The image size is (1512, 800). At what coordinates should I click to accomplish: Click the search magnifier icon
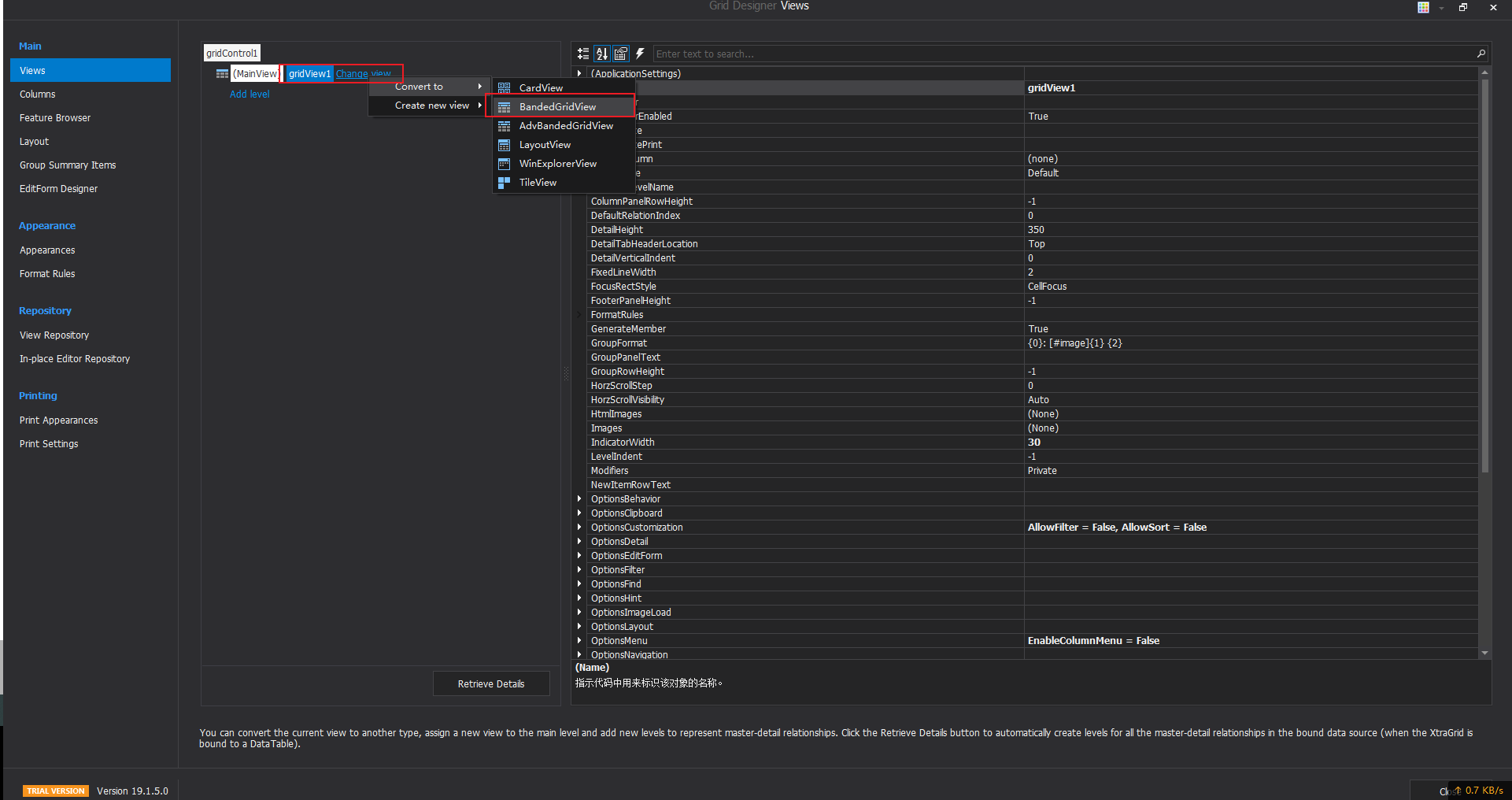[x=1481, y=54]
